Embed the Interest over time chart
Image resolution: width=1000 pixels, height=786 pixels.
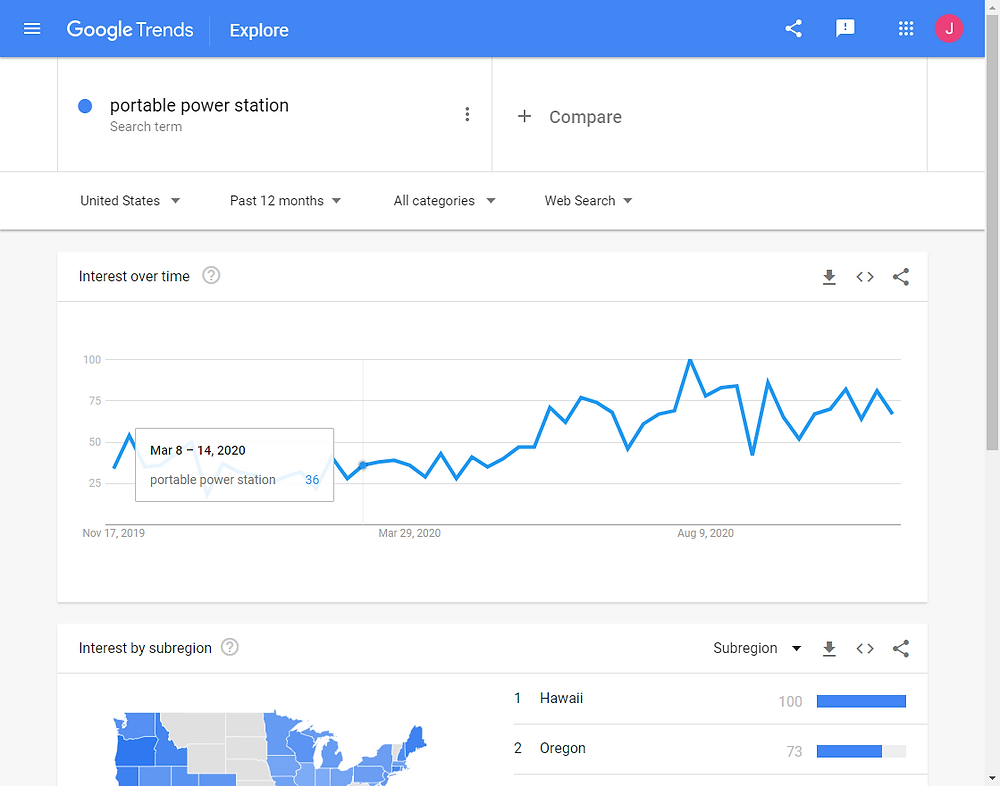865,277
